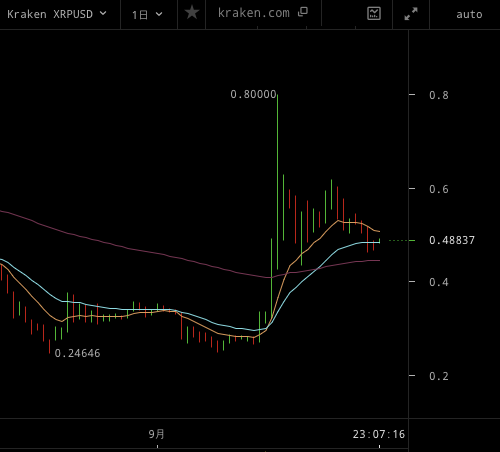The image size is (500, 452).
Task: Open the 1日 timeframe dropdown
Action: click(x=147, y=15)
